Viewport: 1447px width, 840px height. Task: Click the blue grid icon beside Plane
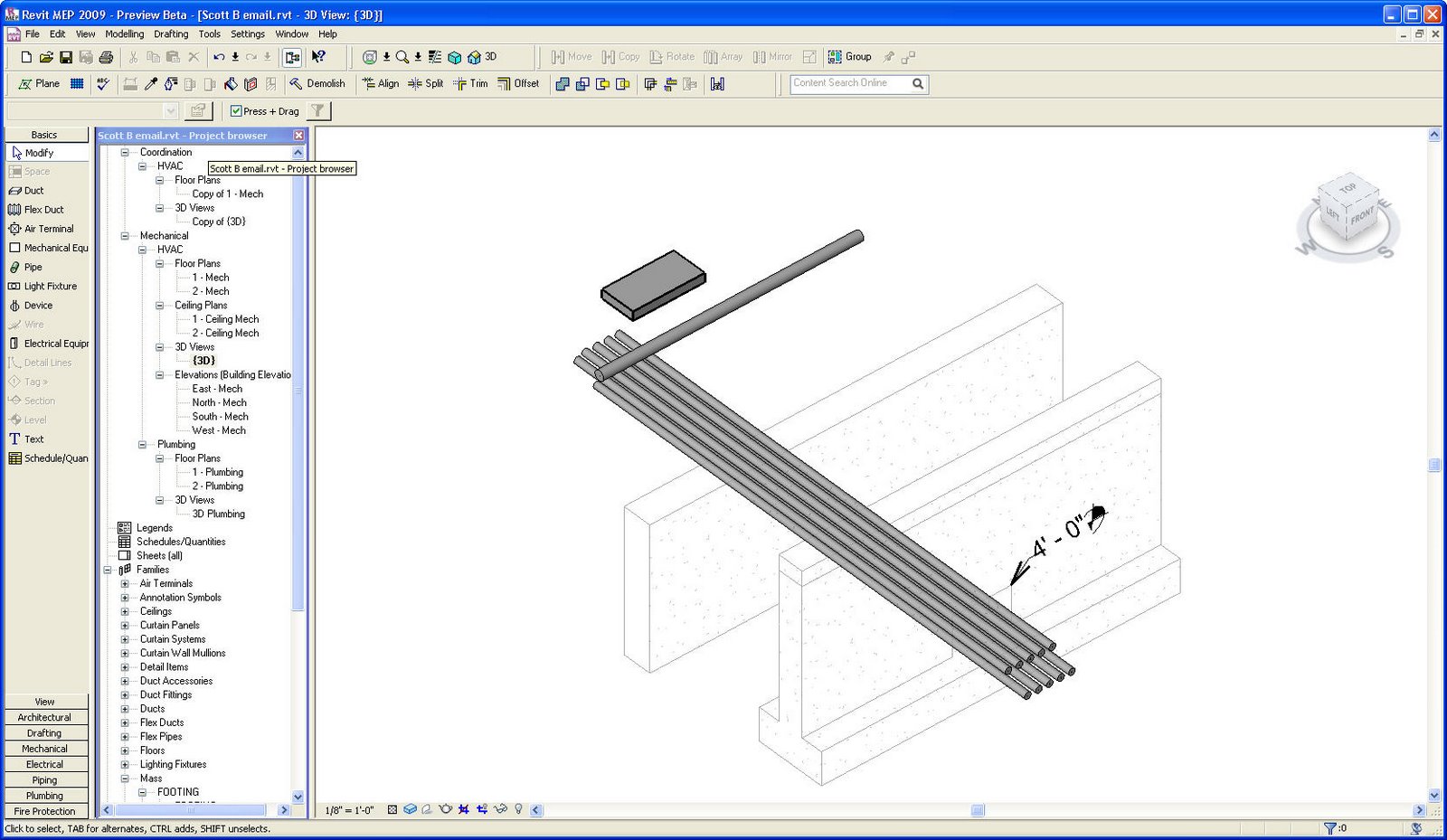(x=77, y=84)
